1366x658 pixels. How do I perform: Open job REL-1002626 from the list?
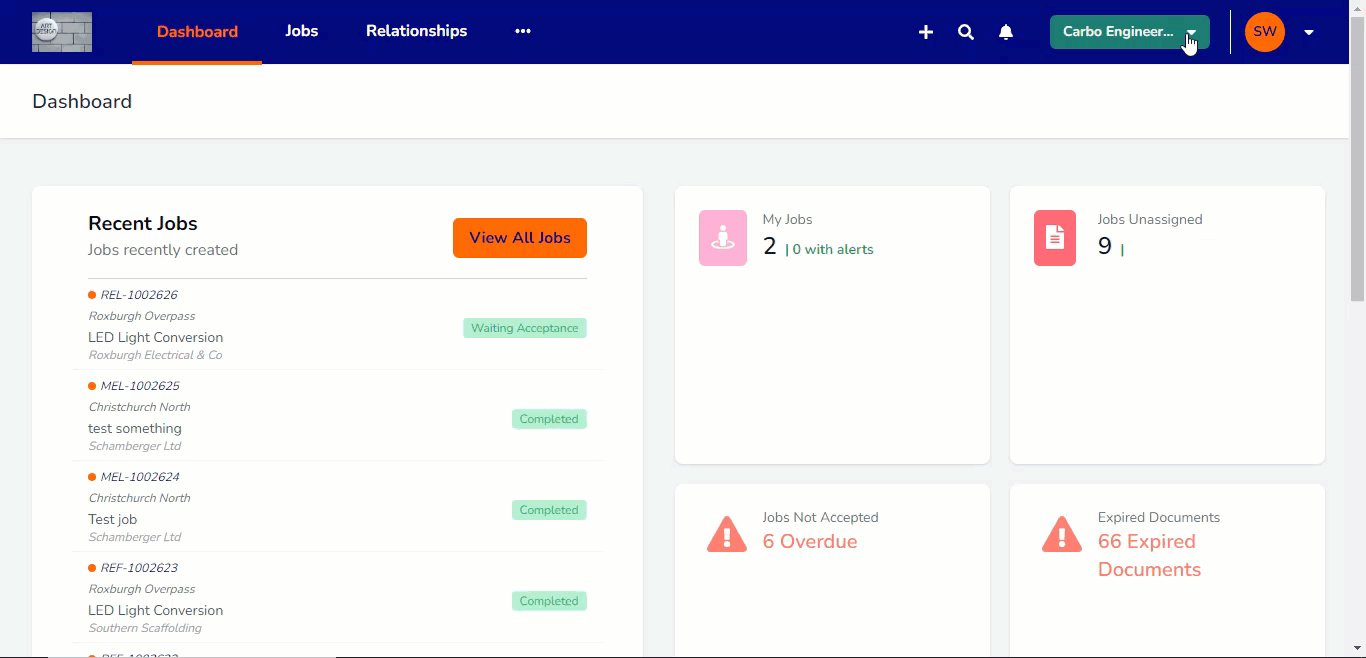139,295
